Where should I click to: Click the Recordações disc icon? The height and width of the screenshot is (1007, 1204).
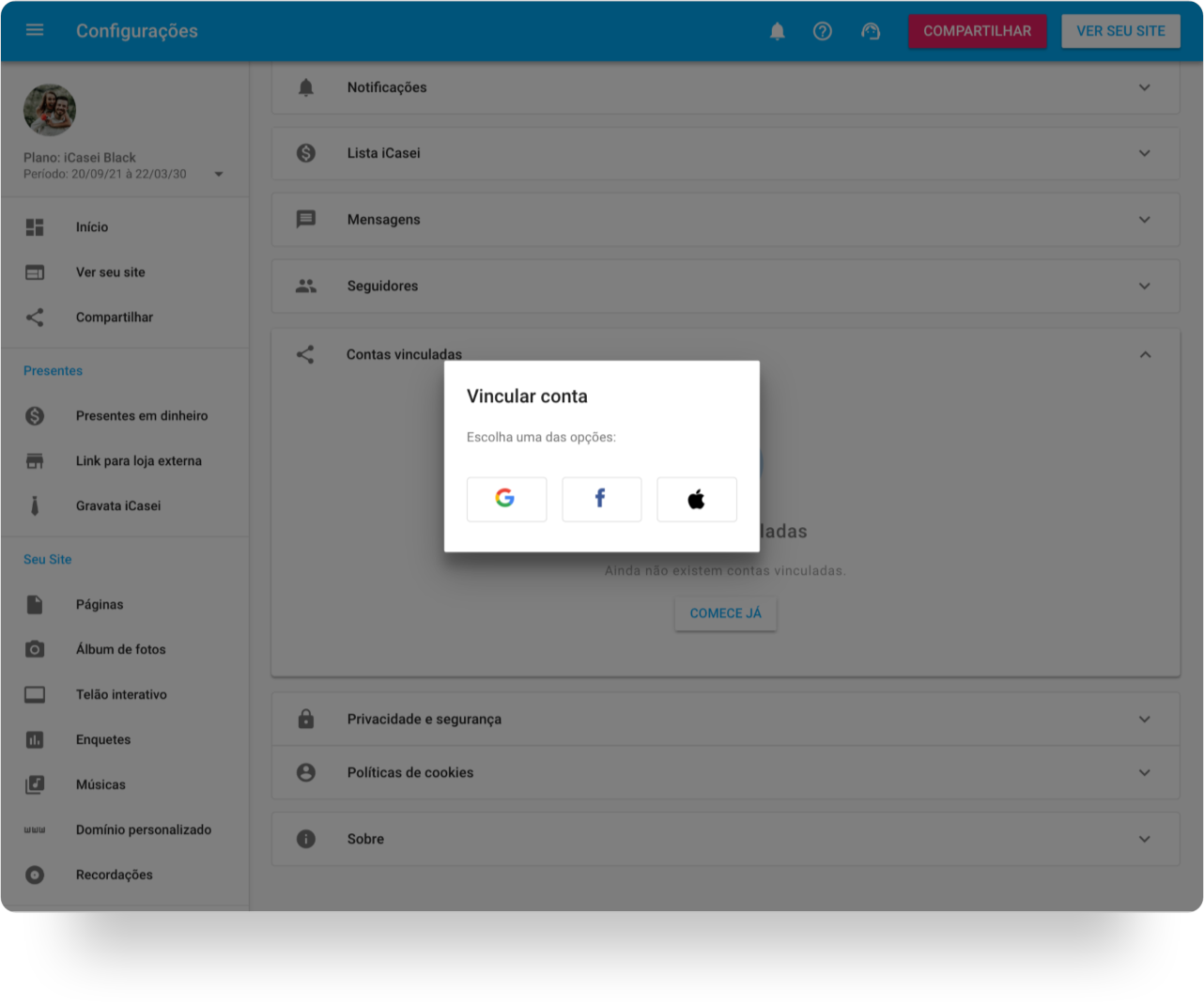point(35,875)
